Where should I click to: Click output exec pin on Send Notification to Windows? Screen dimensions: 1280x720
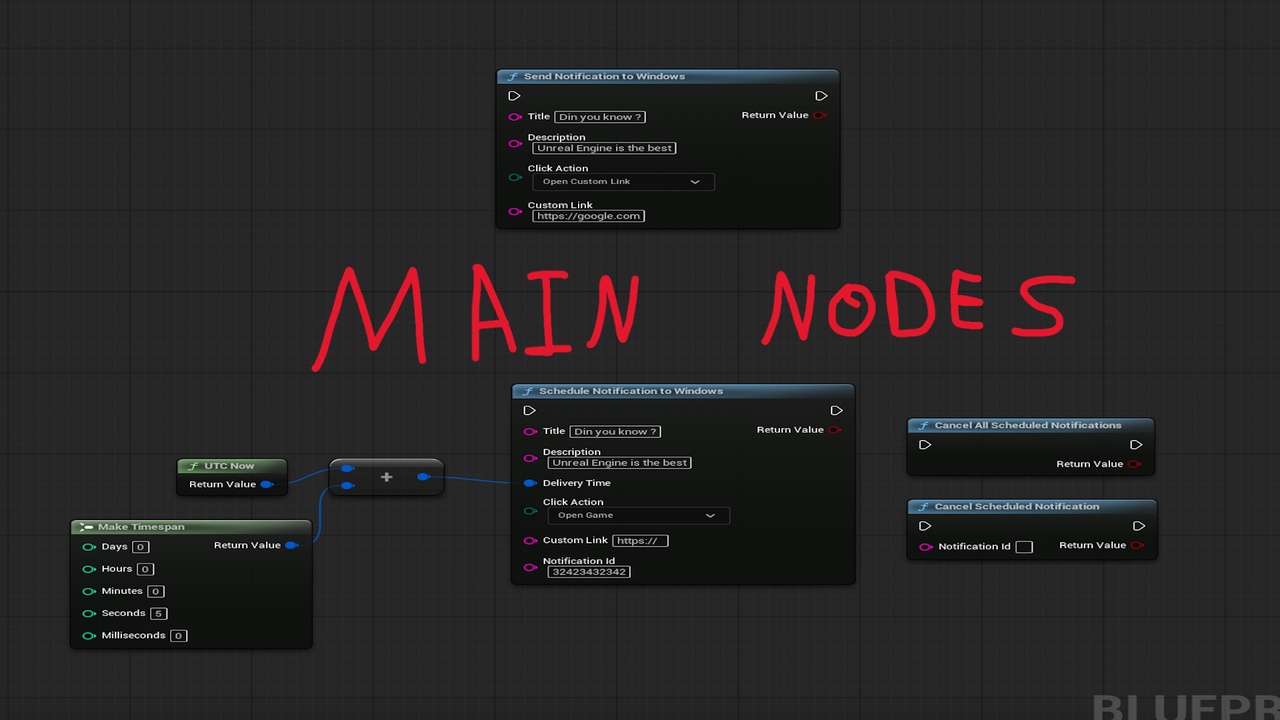click(x=821, y=96)
